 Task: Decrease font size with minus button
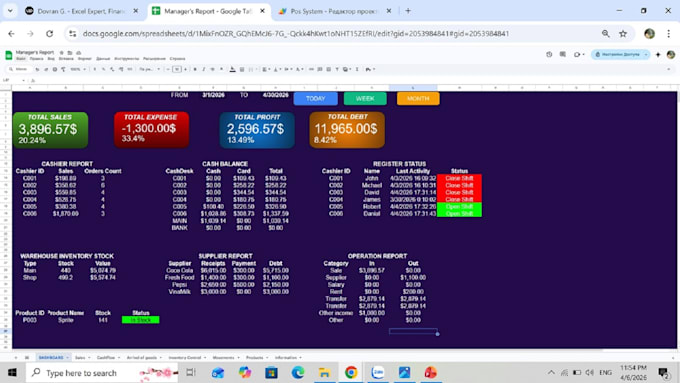(168, 69)
